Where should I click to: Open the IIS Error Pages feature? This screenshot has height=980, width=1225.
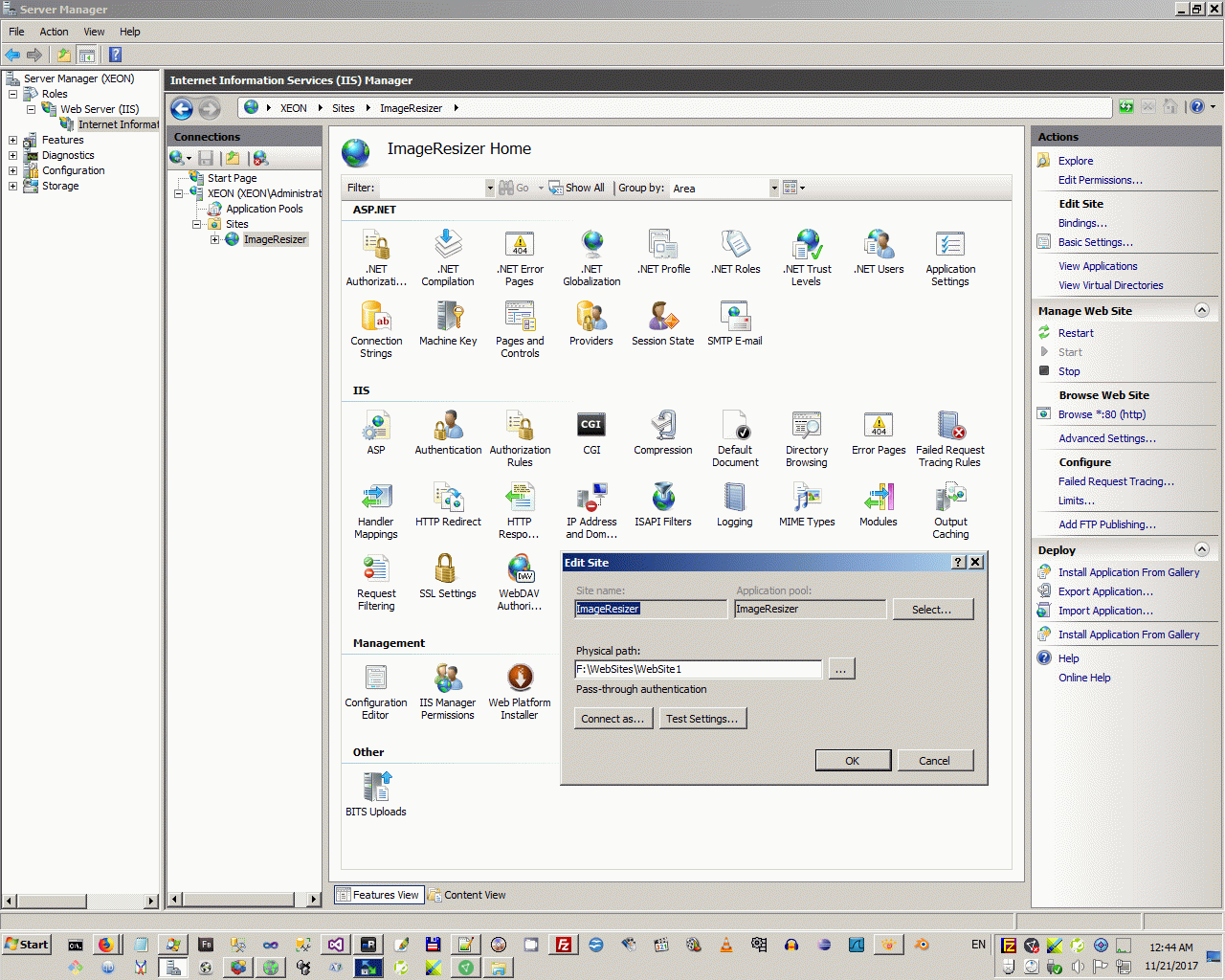point(879,433)
